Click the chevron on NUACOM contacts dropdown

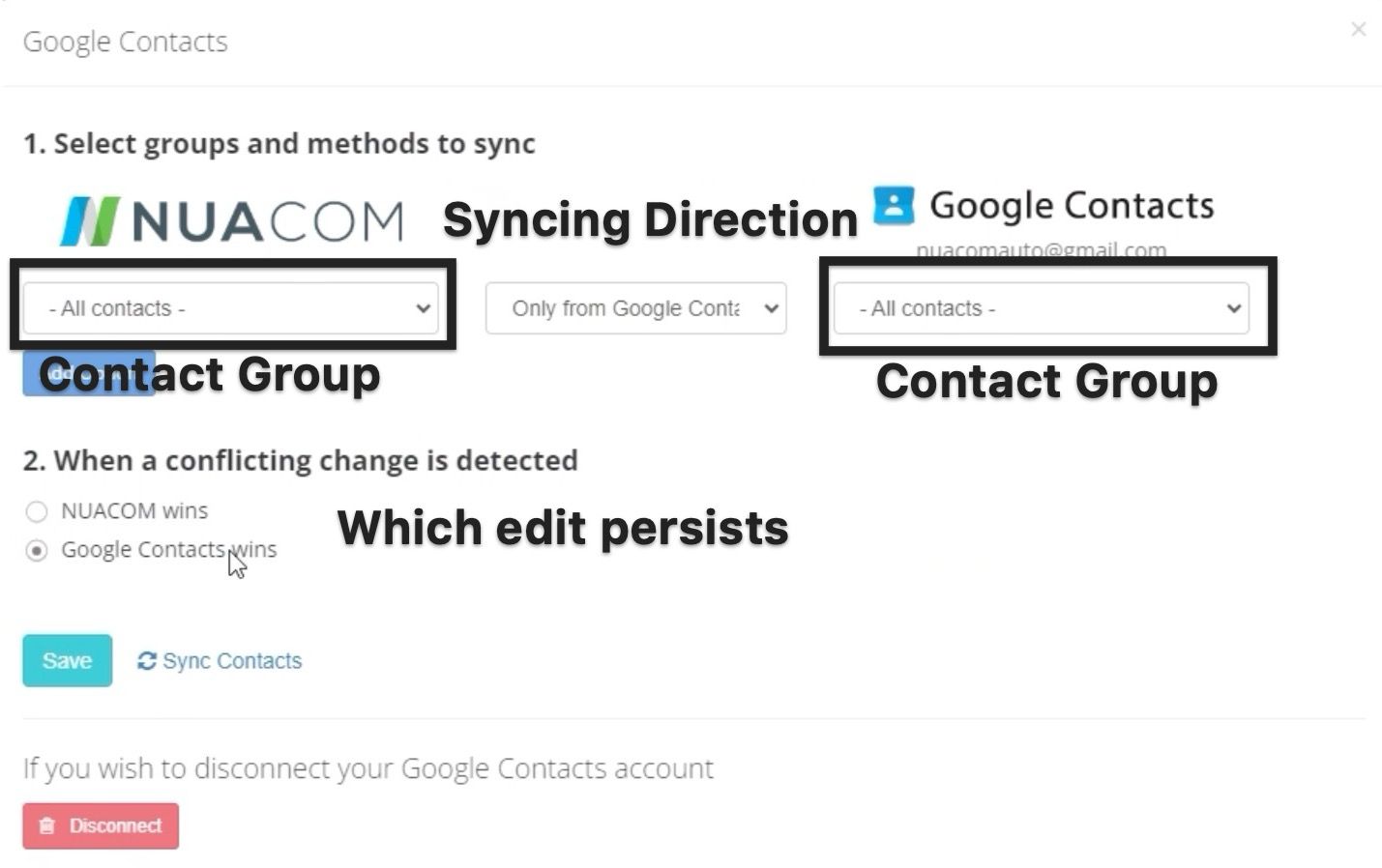[423, 309]
